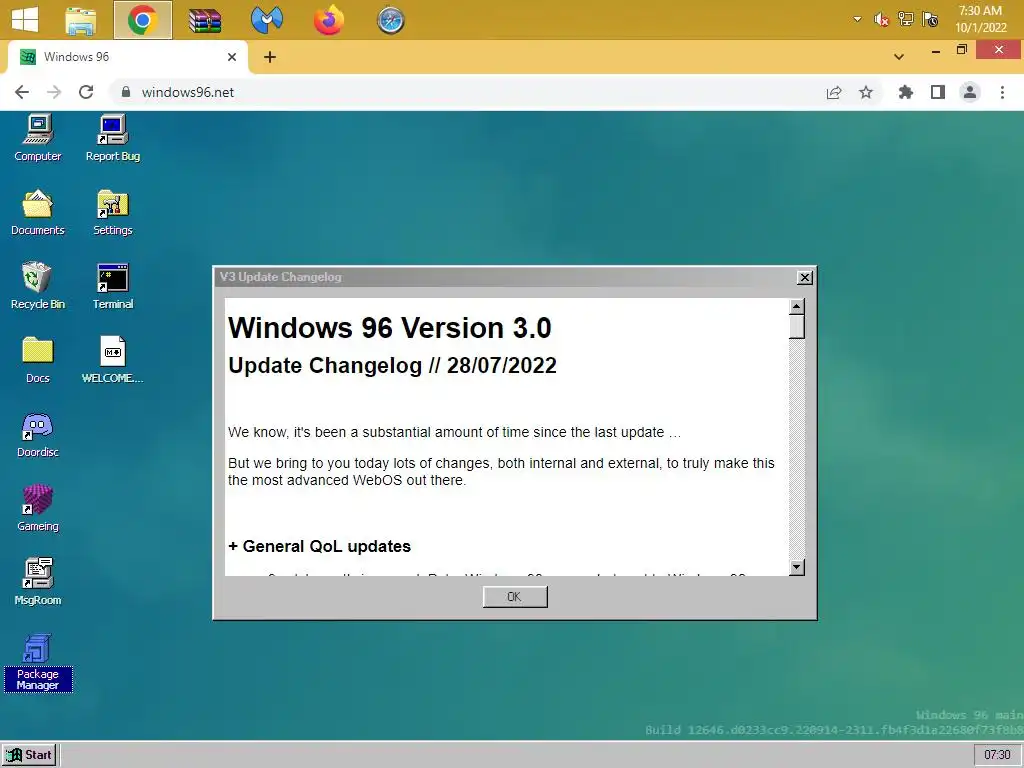
Task: Open a new Chrome tab
Action: coord(270,57)
